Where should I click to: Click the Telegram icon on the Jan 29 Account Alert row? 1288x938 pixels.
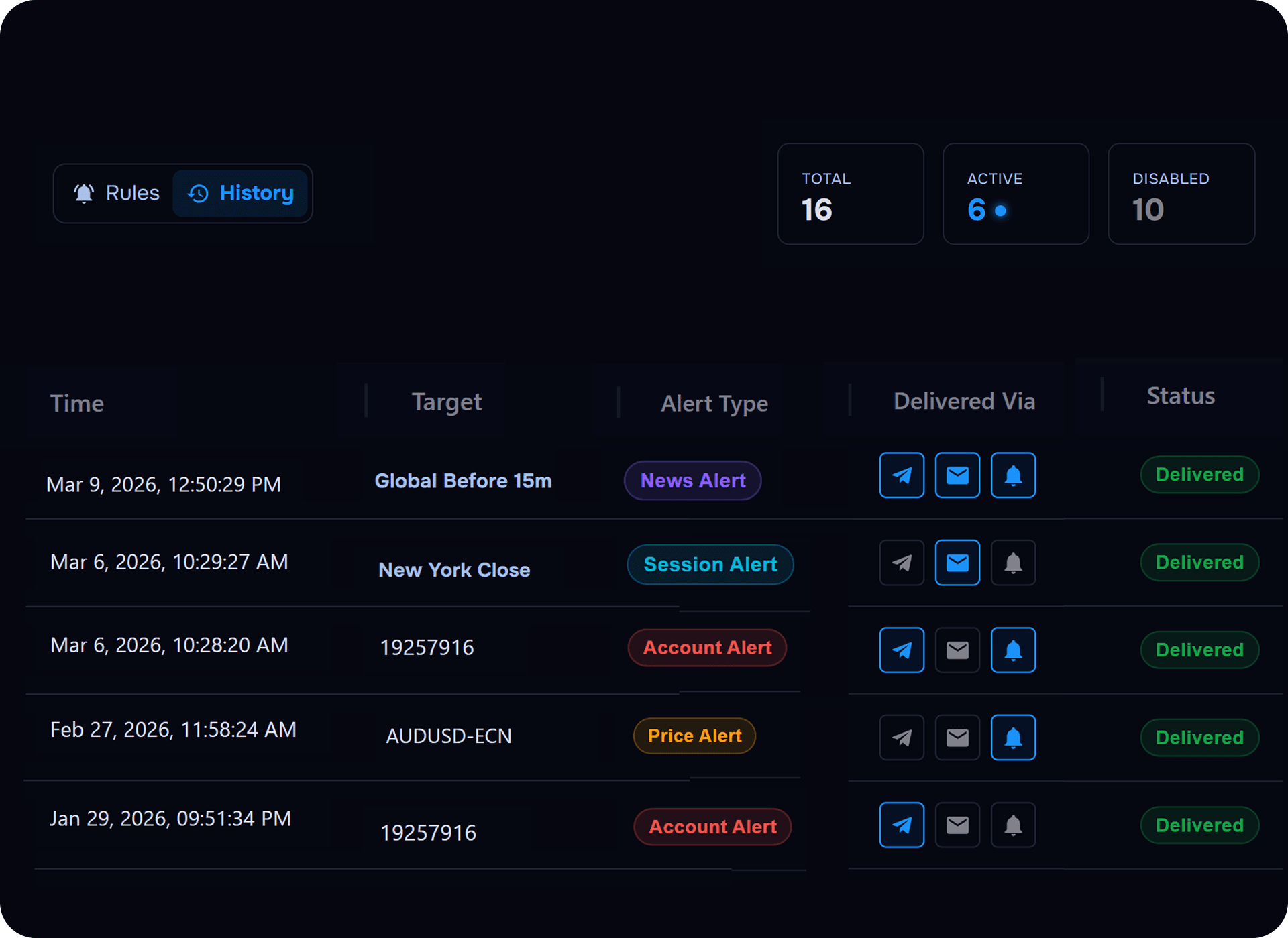pyautogui.click(x=902, y=825)
